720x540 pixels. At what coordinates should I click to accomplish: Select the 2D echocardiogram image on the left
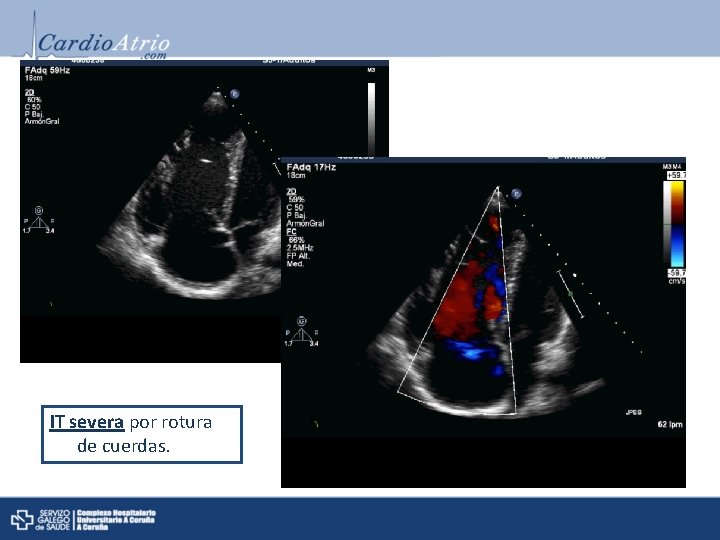click(x=151, y=211)
